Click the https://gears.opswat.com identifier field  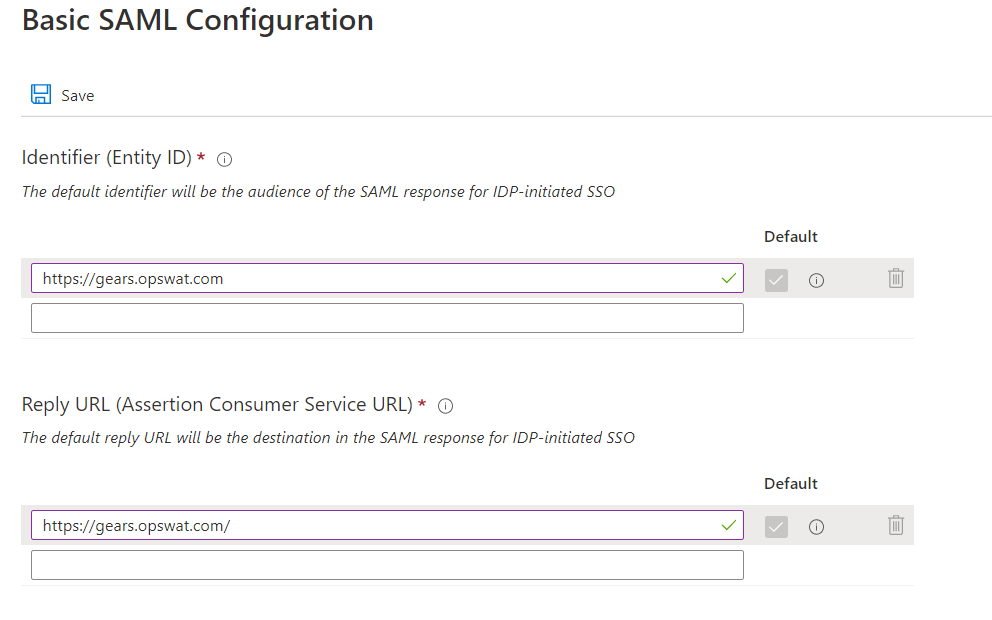[x=387, y=278]
